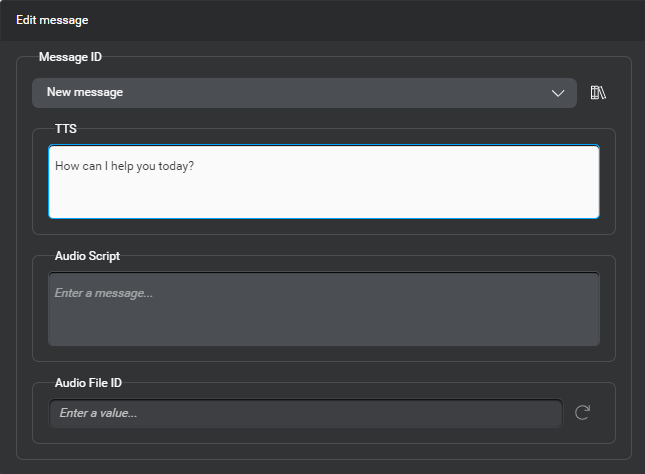
Task: Click the "TTS" section label
Action: 66,129
